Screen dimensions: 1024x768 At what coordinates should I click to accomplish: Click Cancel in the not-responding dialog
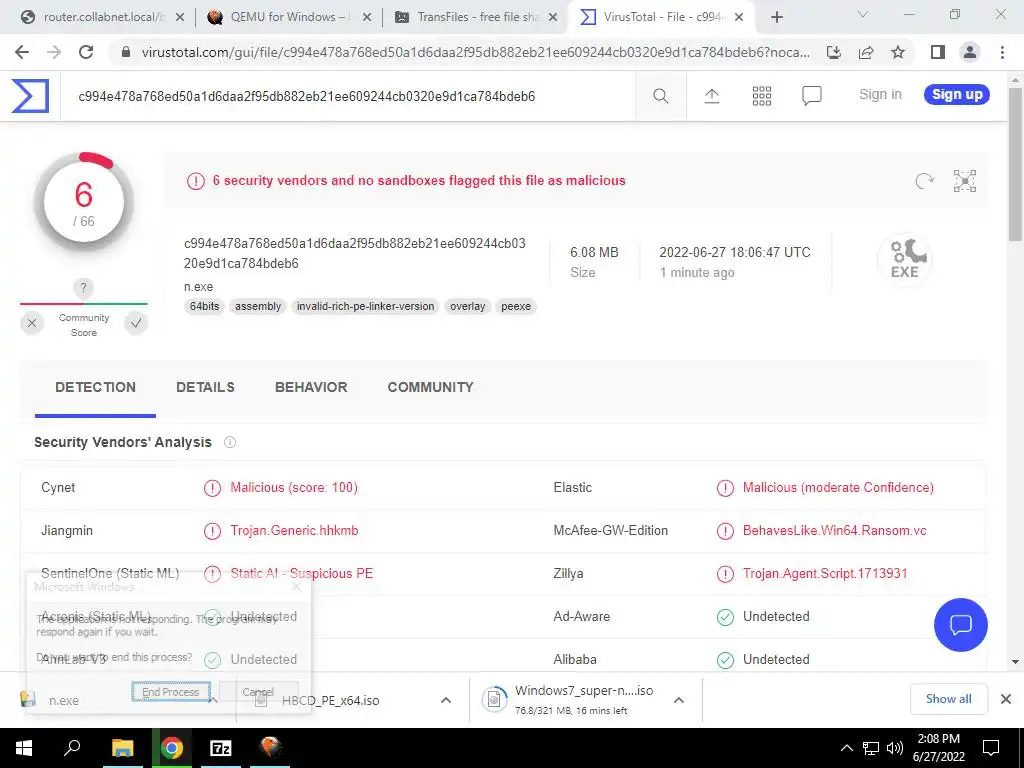coord(258,692)
